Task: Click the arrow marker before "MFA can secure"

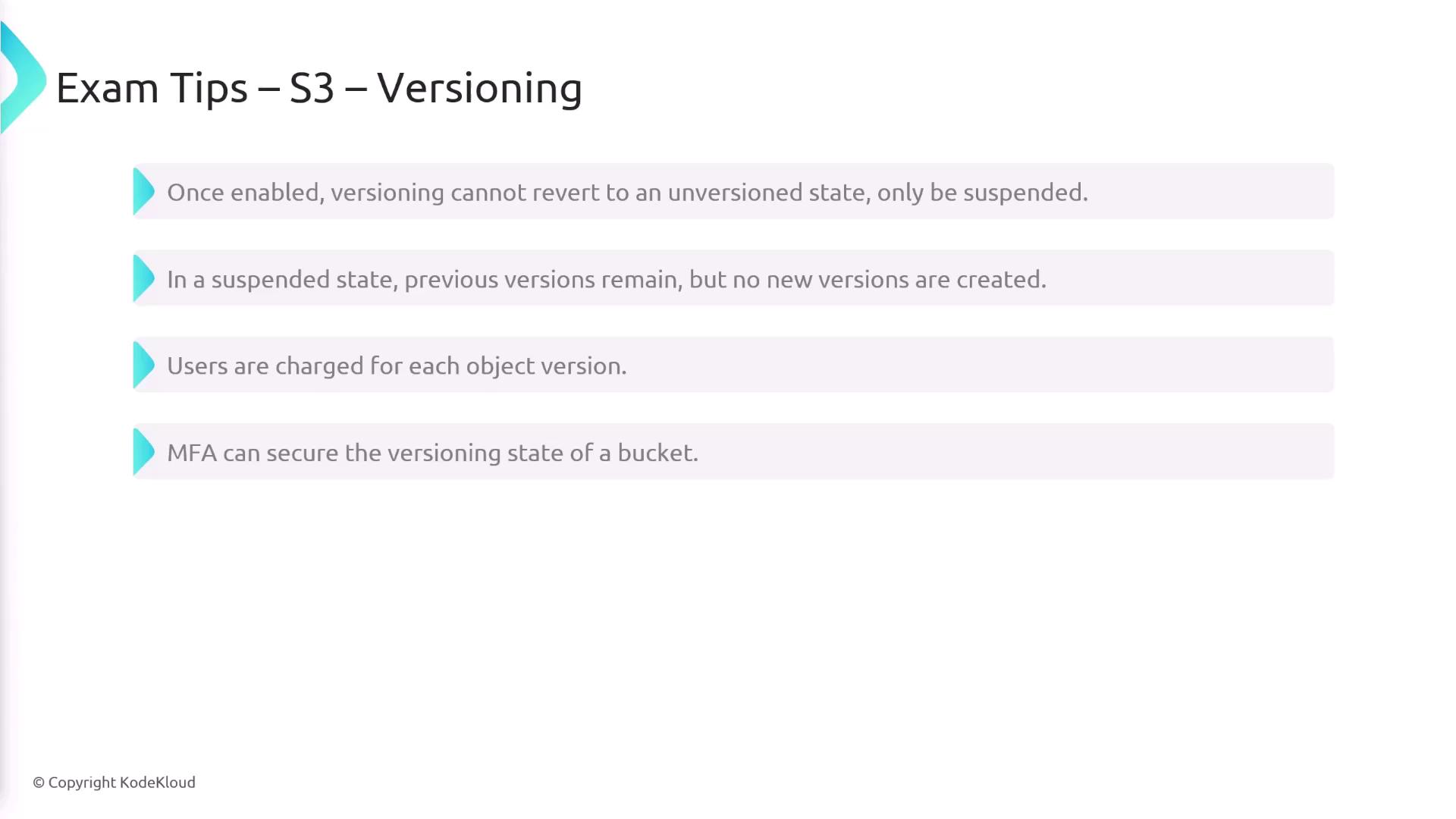Action: [x=143, y=452]
